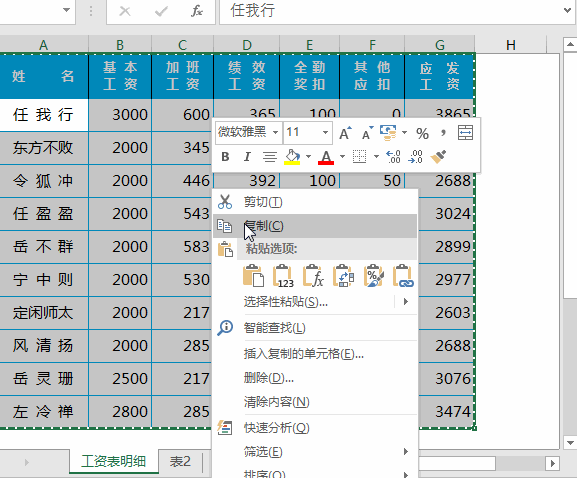This screenshot has height=478, width=577.
Task: Click 左冷禅 base salary 2800 cell
Action: (120, 412)
